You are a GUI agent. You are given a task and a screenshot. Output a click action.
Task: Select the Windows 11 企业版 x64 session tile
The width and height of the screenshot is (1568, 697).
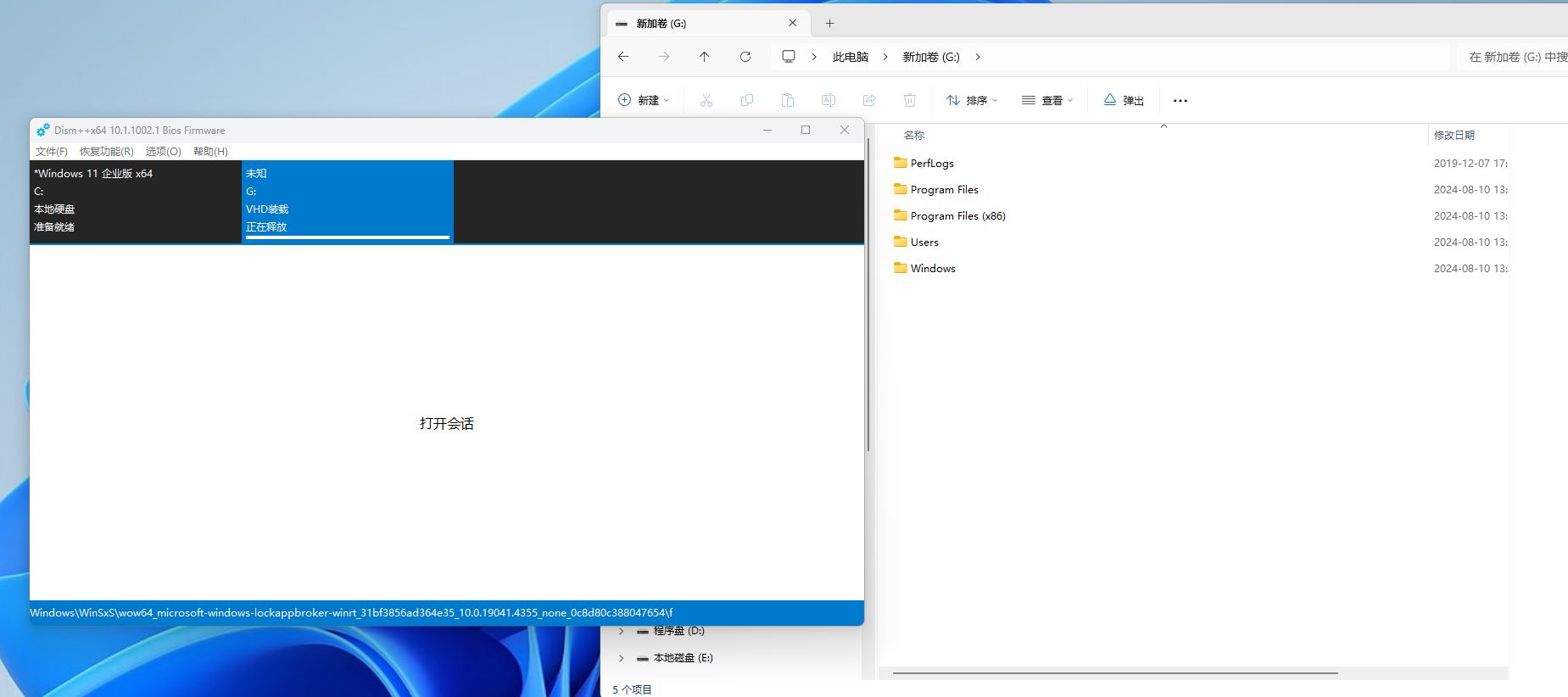[x=136, y=200]
